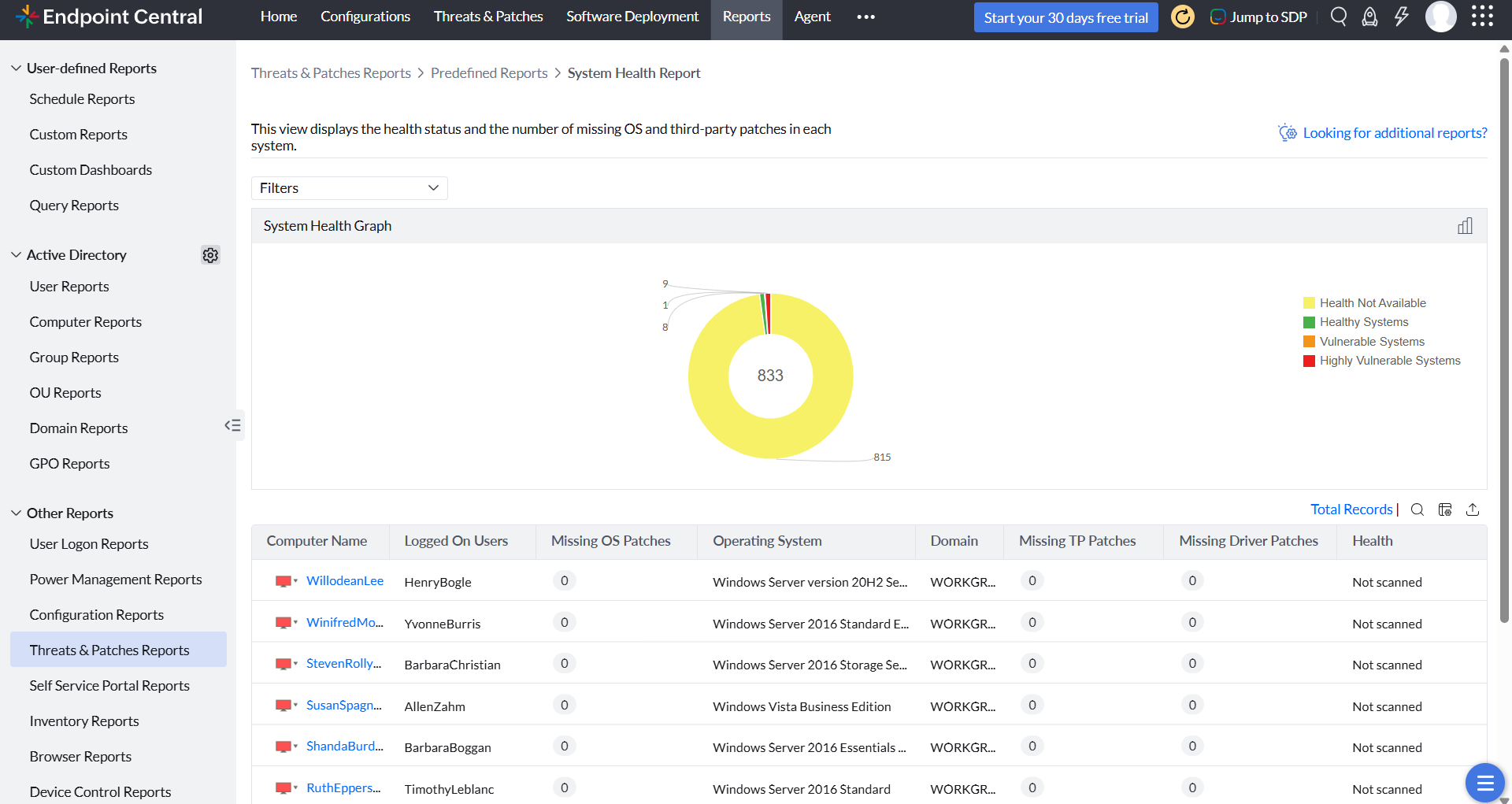
Task: Open Self Service Portal Reports
Action: tap(109, 686)
